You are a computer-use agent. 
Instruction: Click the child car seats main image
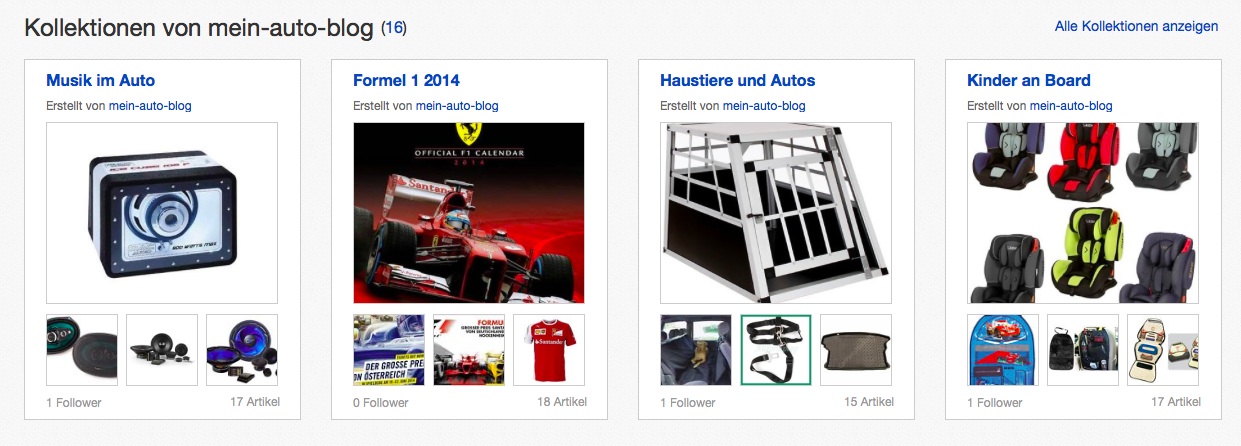tap(1083, 213)
